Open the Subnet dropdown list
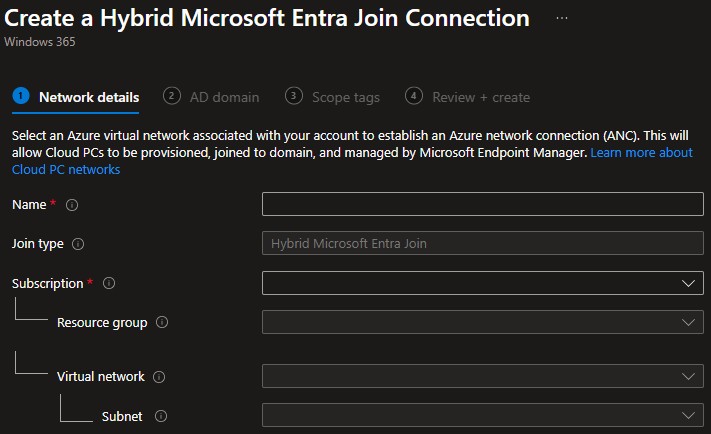This screenshot has width=711, height=434. point(482,416)
